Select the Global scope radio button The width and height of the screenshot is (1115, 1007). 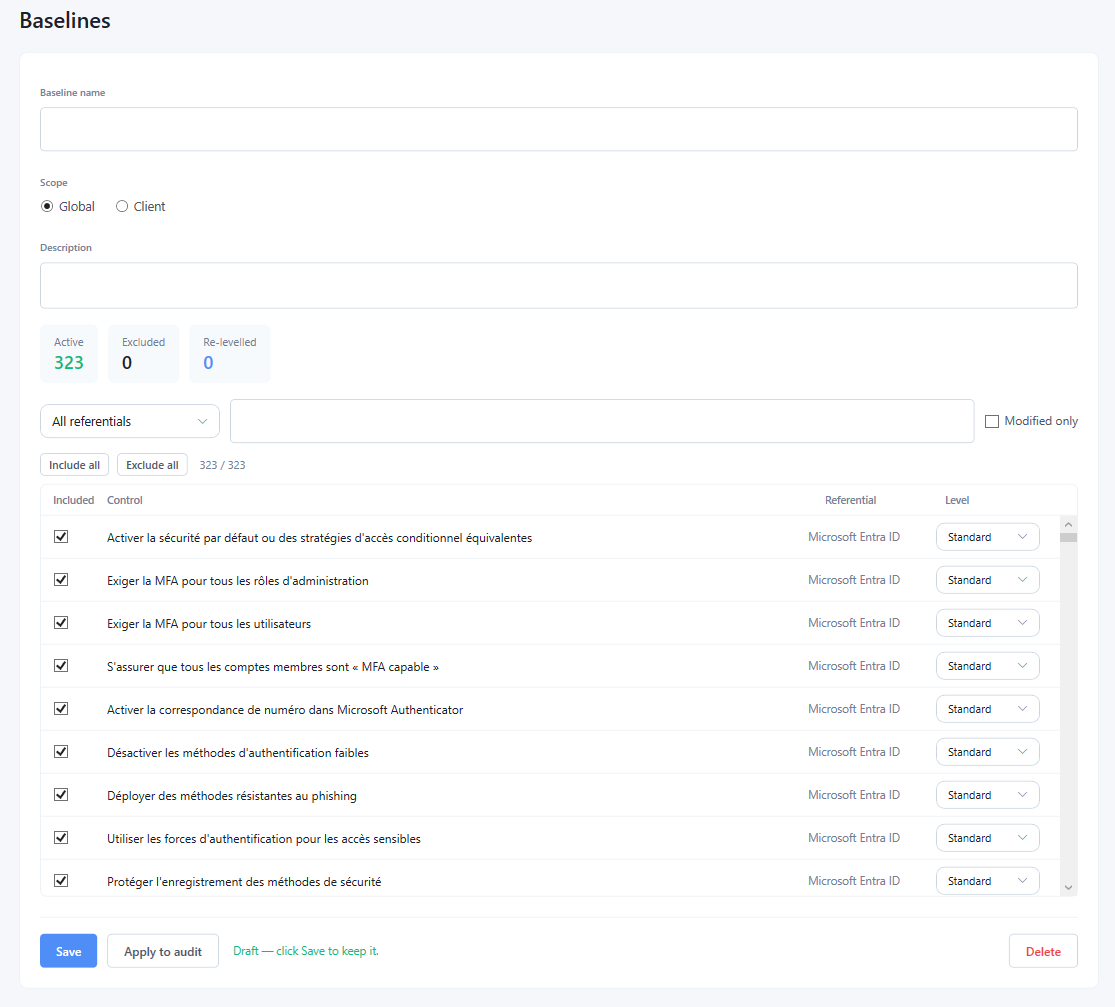point(47,206)
